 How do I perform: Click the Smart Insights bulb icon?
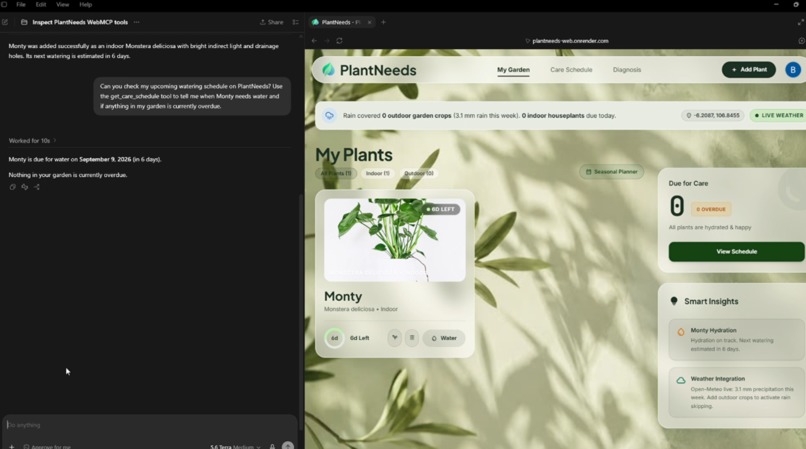pyautogui.click(x=674, y=301)
